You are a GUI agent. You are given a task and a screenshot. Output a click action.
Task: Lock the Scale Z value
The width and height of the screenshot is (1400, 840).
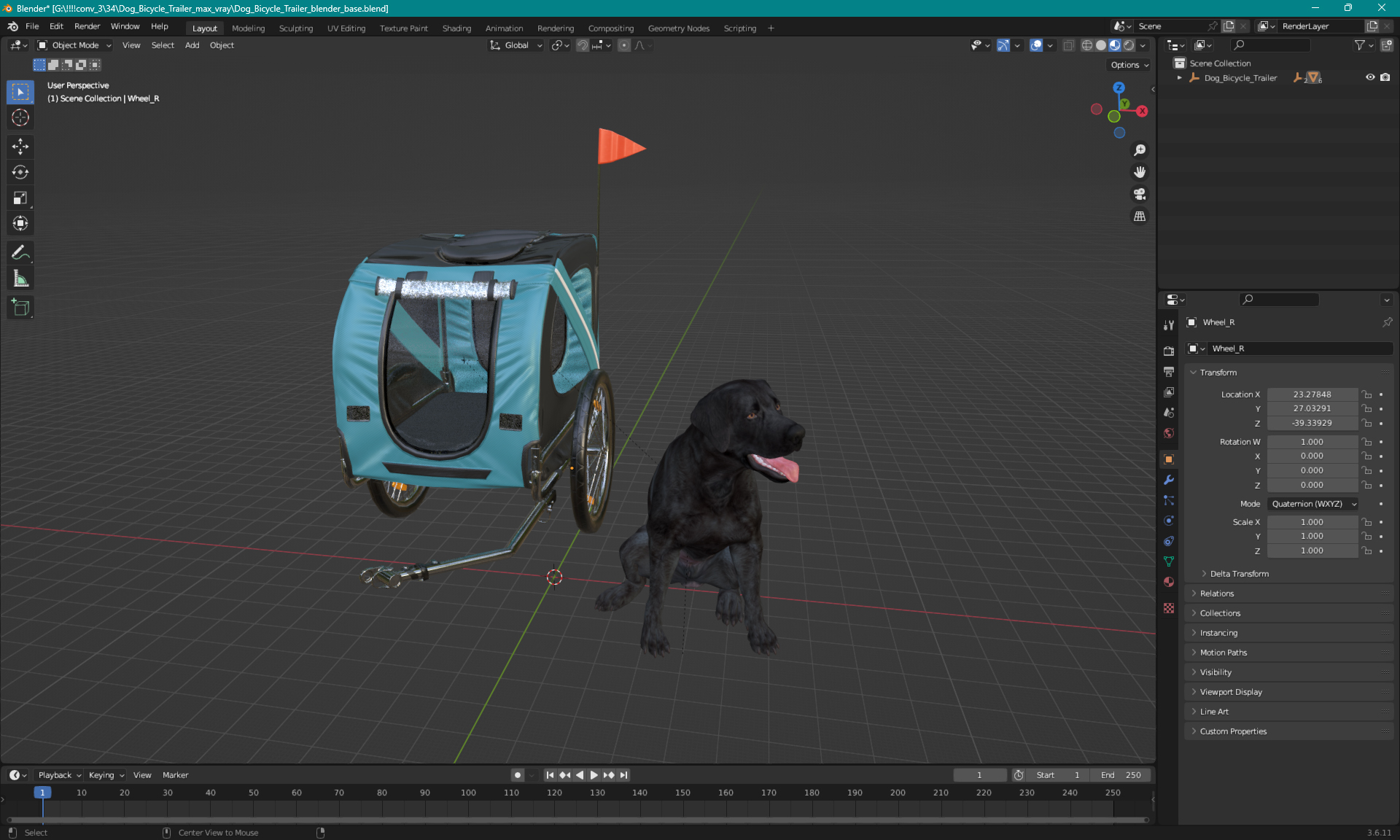point(1367,551)
